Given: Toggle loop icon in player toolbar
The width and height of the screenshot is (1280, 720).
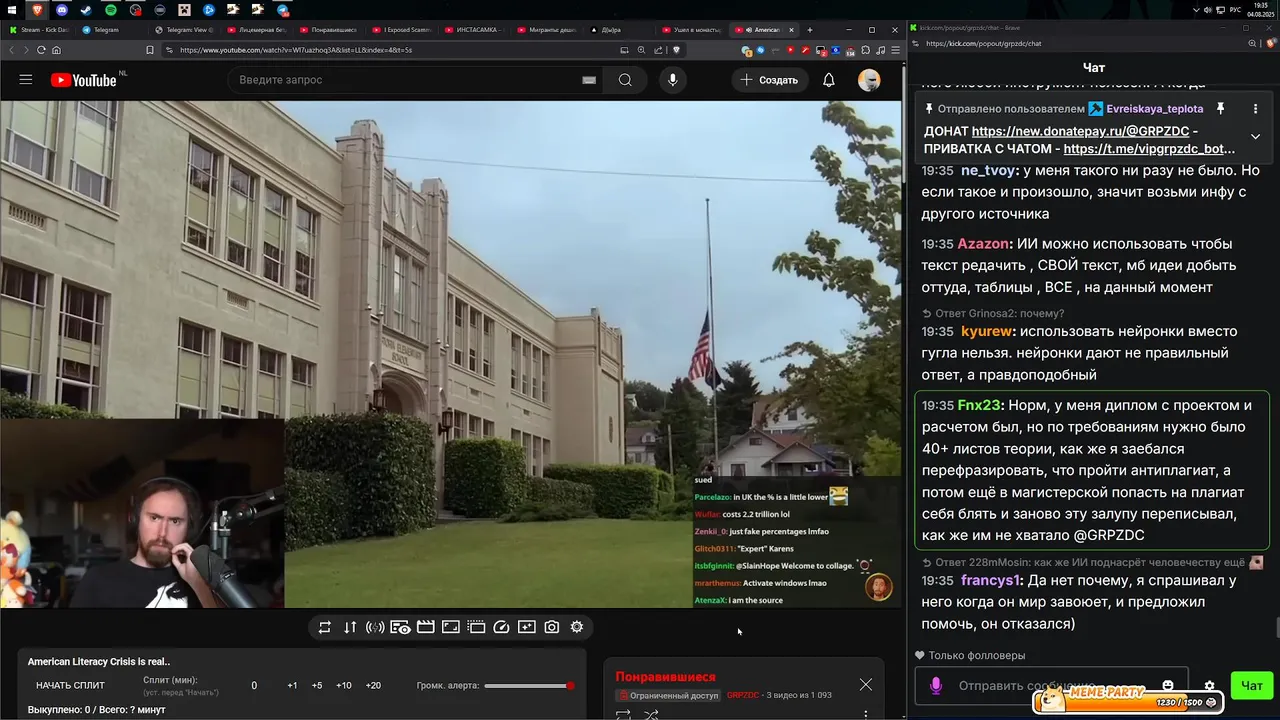Looking at the screenshot, I should (325, 627).
